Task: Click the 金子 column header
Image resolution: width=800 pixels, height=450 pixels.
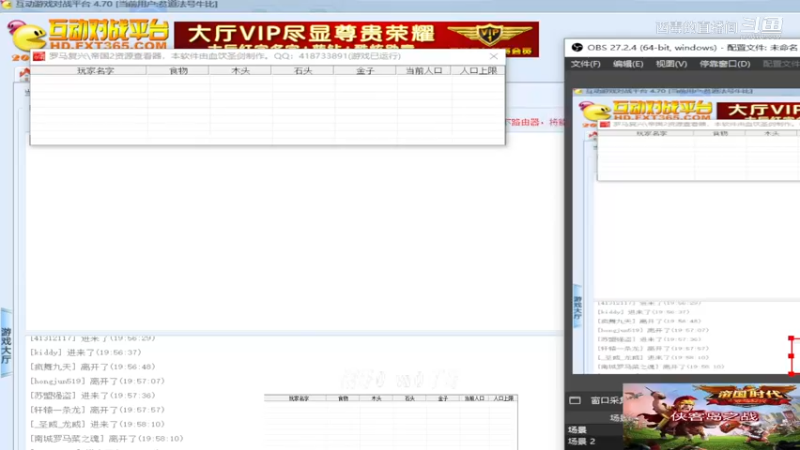Action: [x=365, y=70]
